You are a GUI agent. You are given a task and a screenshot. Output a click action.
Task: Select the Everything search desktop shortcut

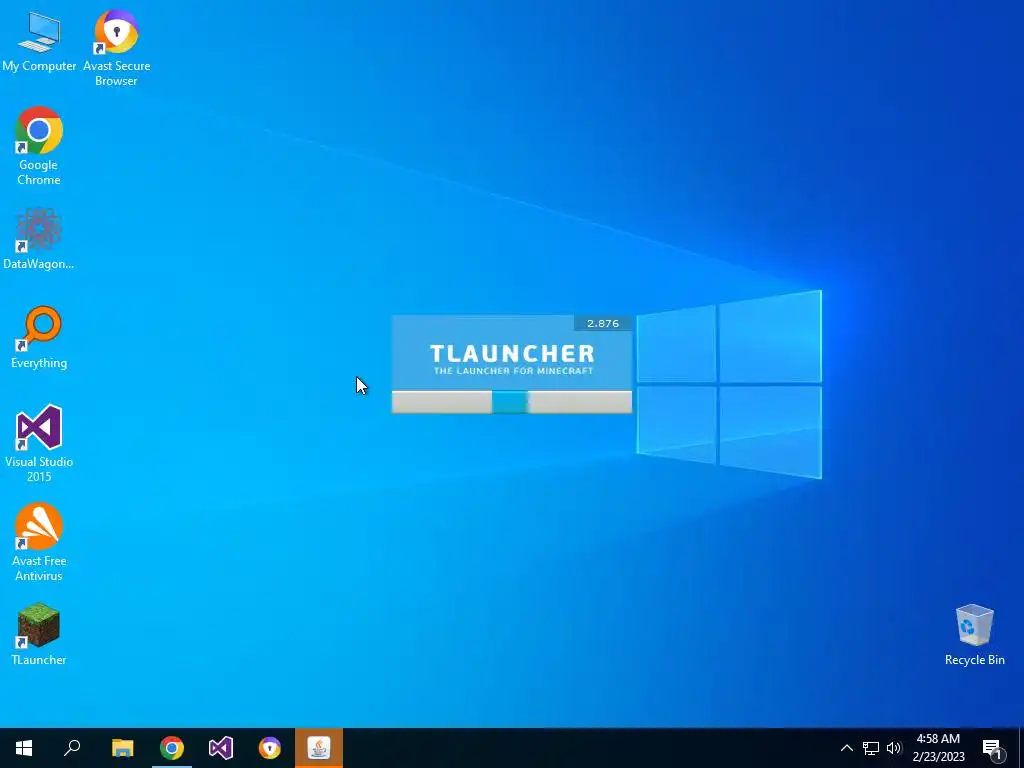pyautogui.click(x=39, y=338)
